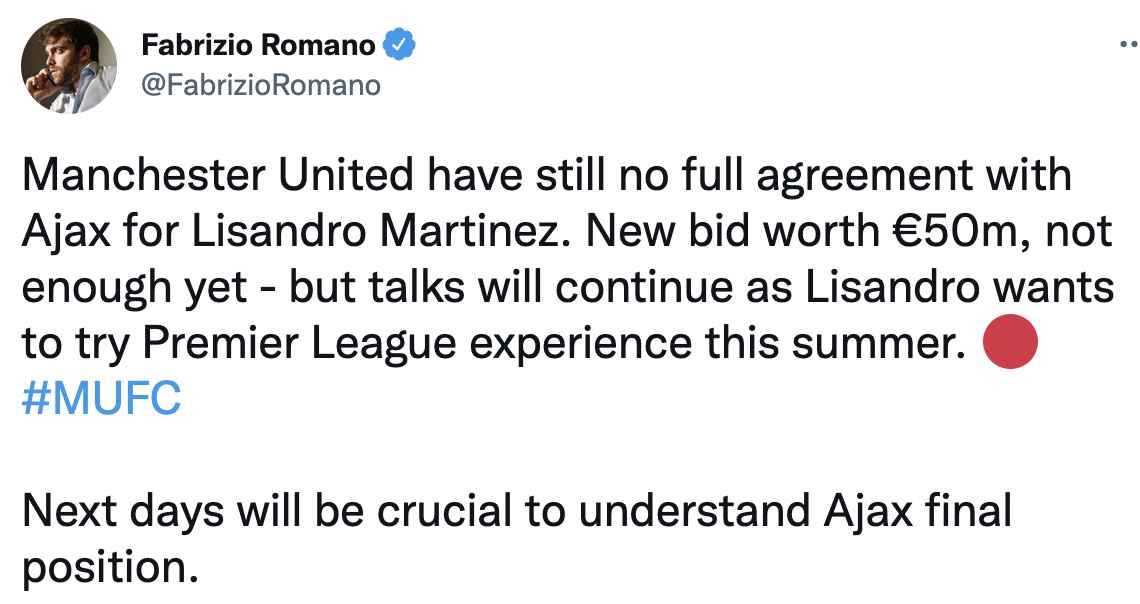
Task: Click the Fabrizio Romano display name
Action: click(259, 45)
